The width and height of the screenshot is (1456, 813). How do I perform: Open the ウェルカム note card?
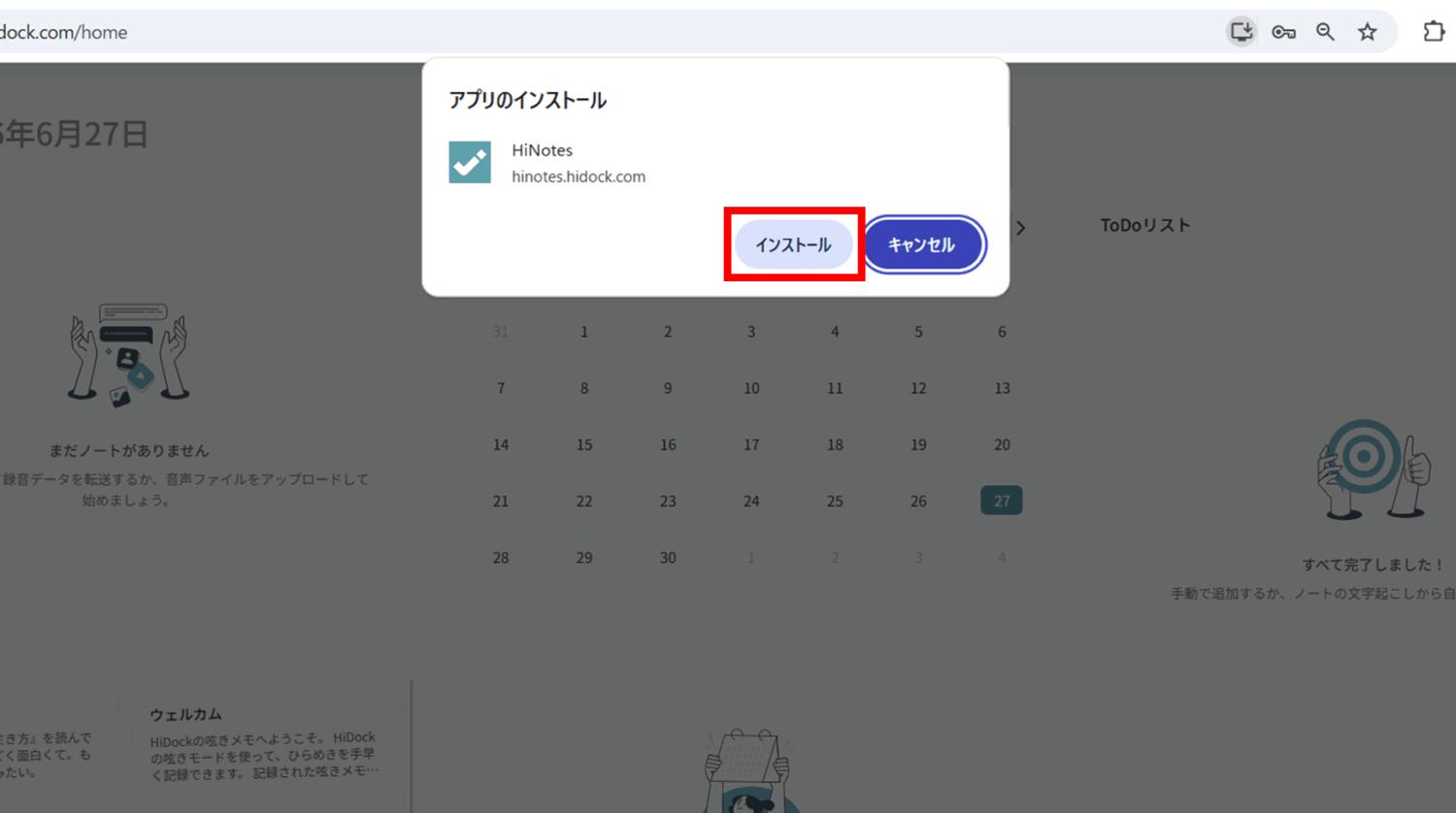coord(264,742)
